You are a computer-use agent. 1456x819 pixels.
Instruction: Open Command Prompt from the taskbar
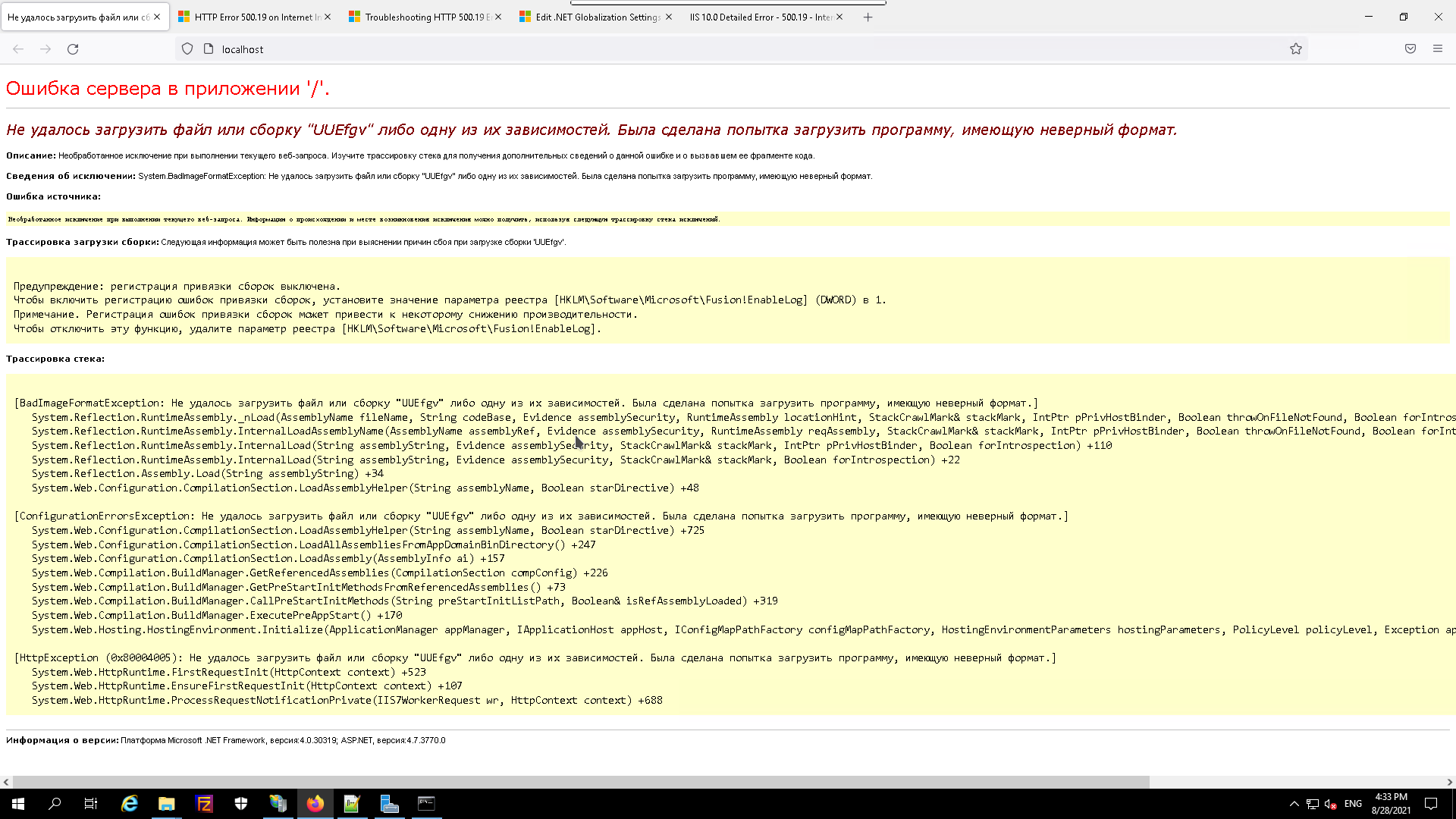tap(426, 804)
